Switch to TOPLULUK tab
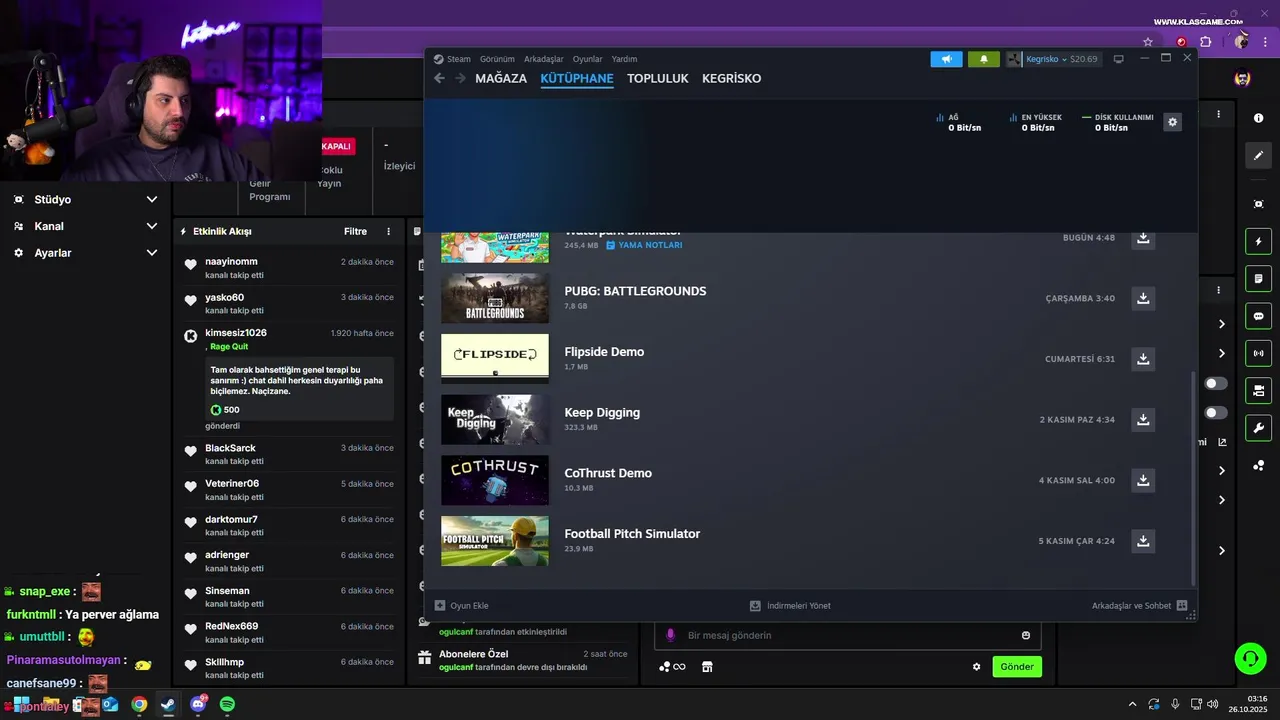 pyautogui.click(x=658, y=78)
